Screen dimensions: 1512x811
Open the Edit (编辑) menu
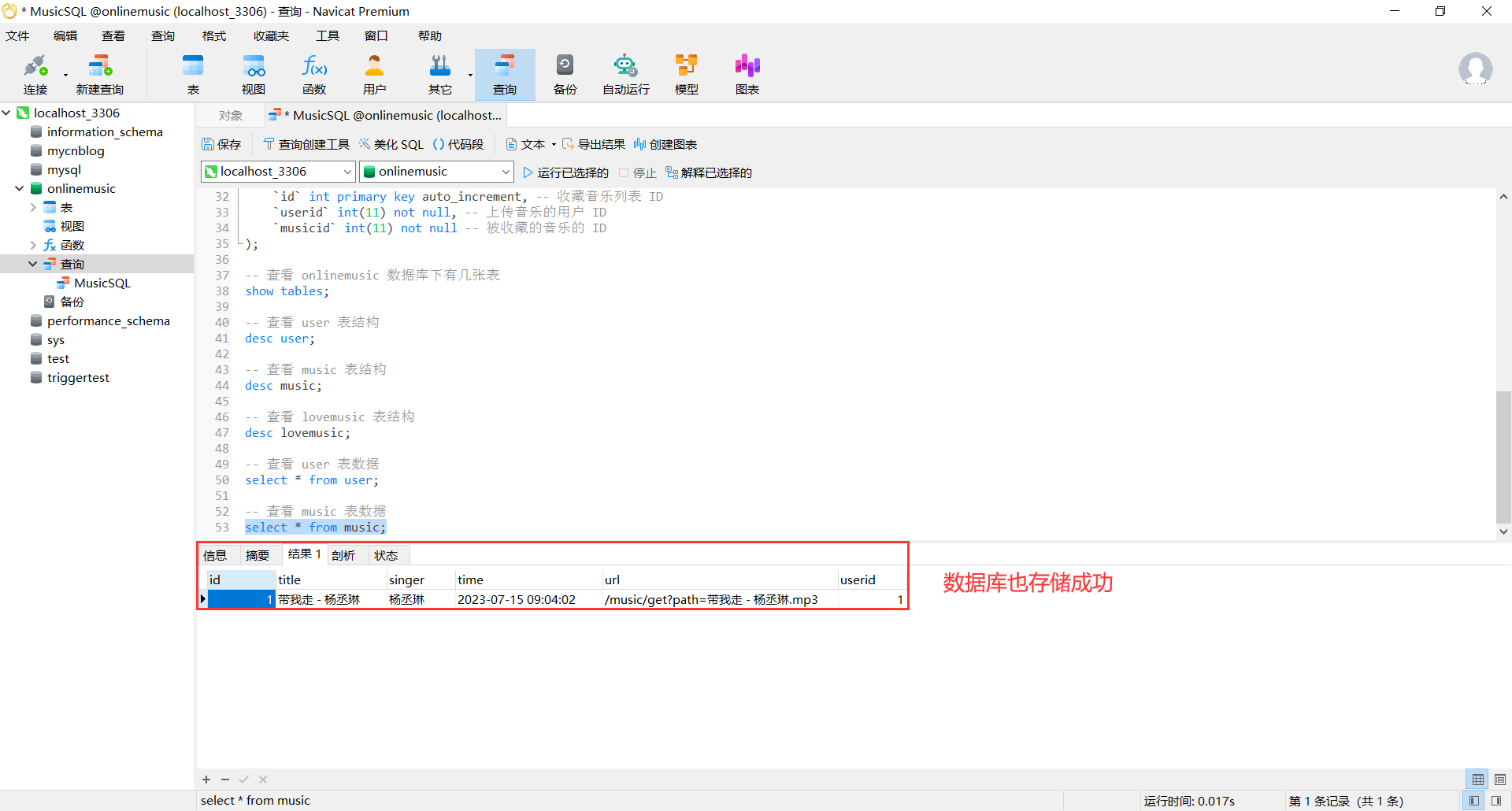[65, 35]
